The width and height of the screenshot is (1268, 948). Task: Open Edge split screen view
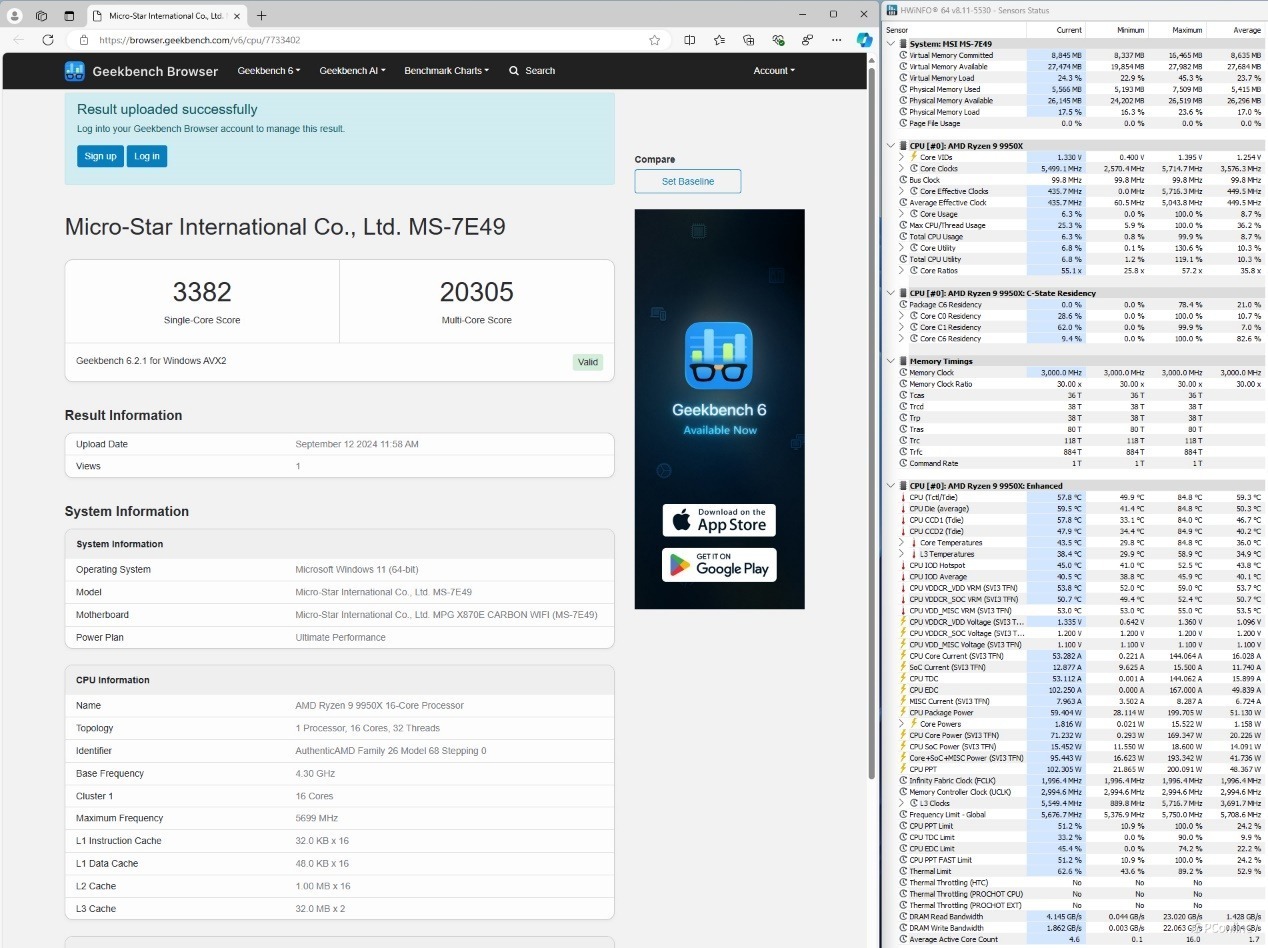(x=689, y=40)
